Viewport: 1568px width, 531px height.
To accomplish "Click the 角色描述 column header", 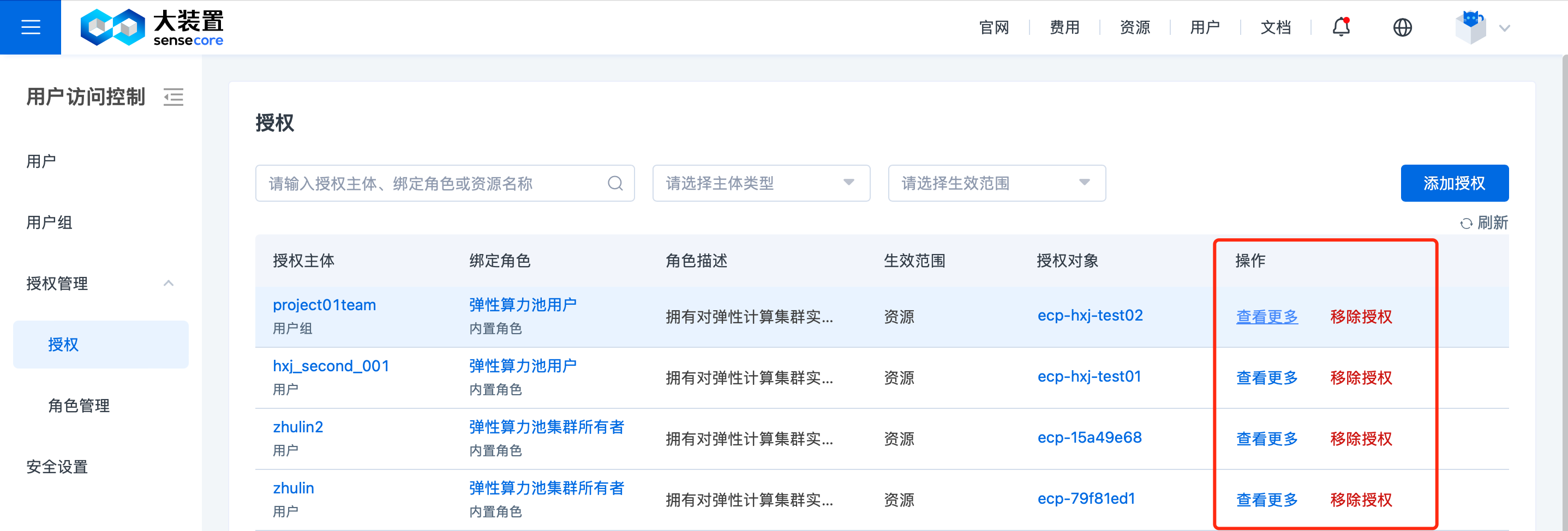I will (x=696, y=261).
